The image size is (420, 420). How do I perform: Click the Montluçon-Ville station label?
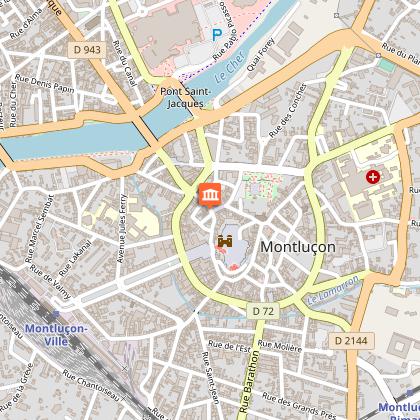56,335
